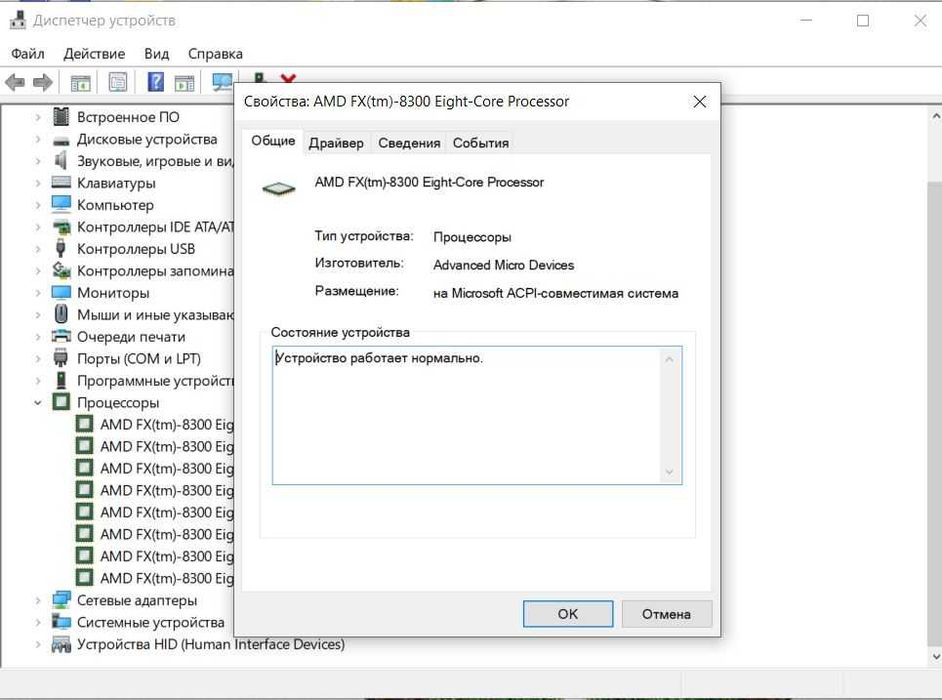Open Help with the question mark icon

click(x=156, y=82)
